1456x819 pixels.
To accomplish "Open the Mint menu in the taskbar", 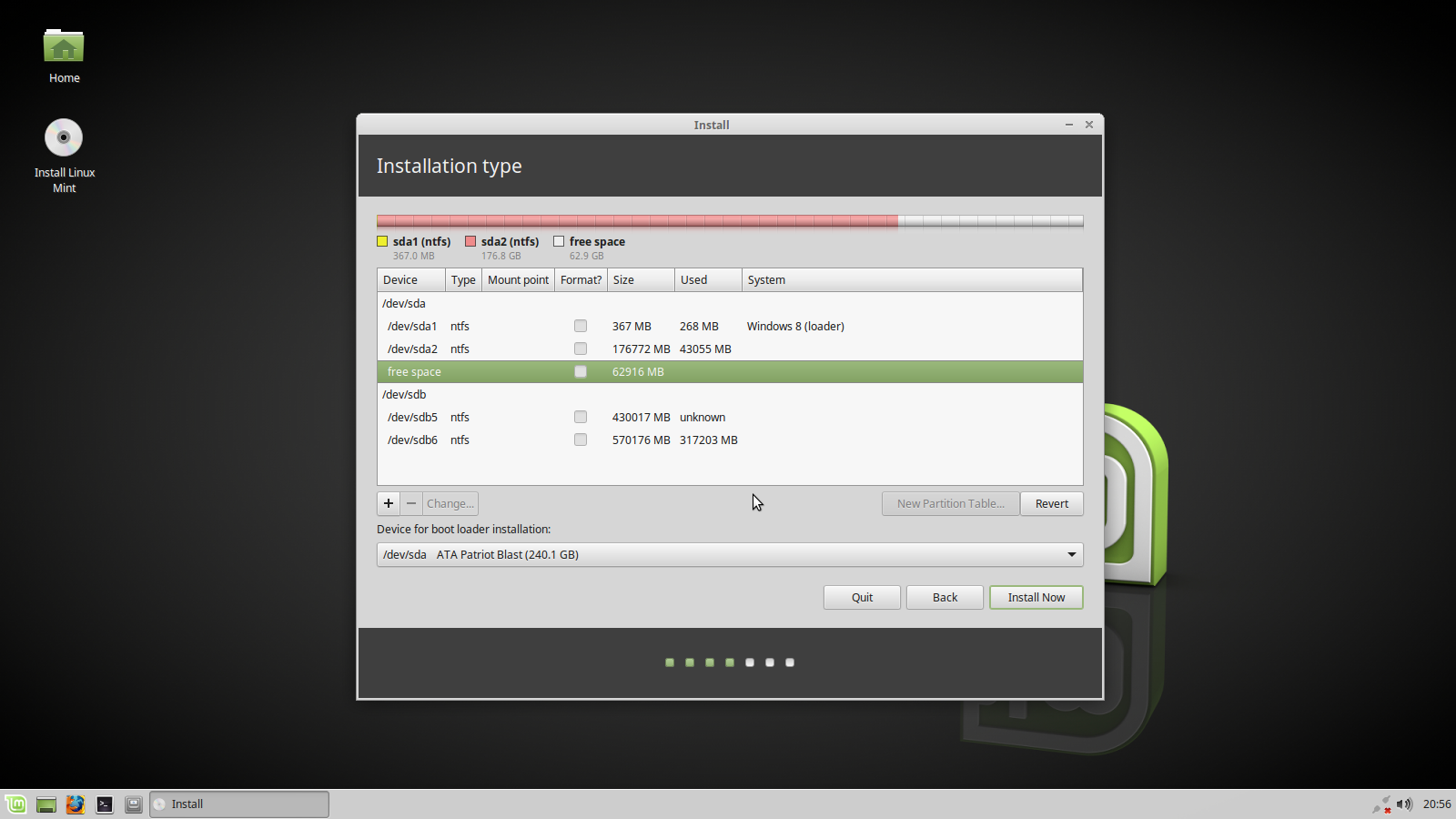I will tap(14, 804).
